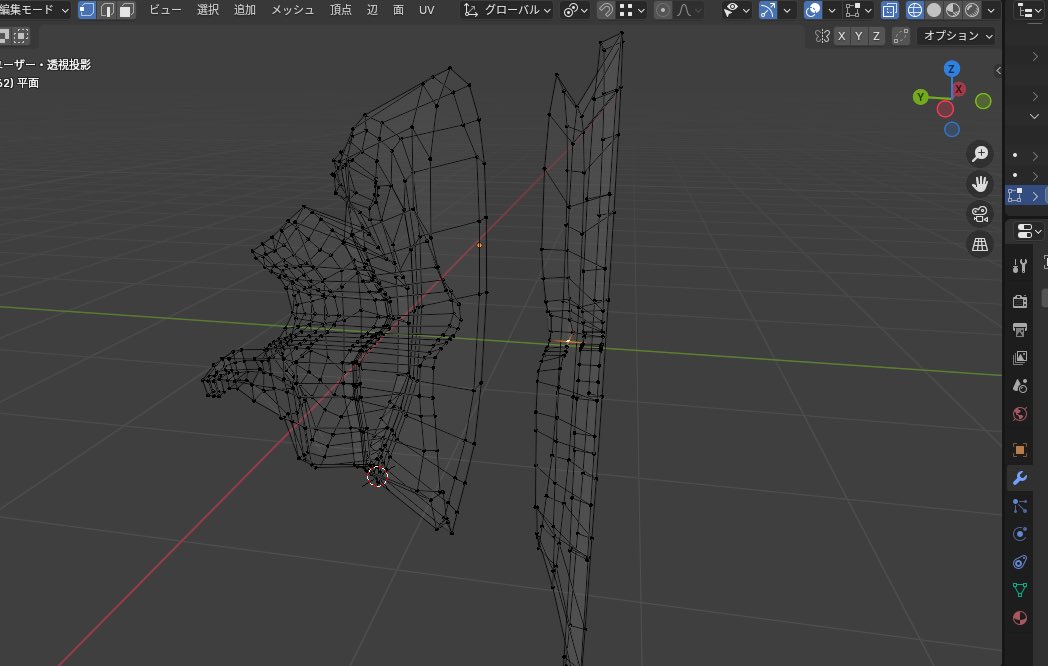Viewport: 1048px width, 666px height.
Task: Toggle Z axis mirror
Action: (876, 36)
